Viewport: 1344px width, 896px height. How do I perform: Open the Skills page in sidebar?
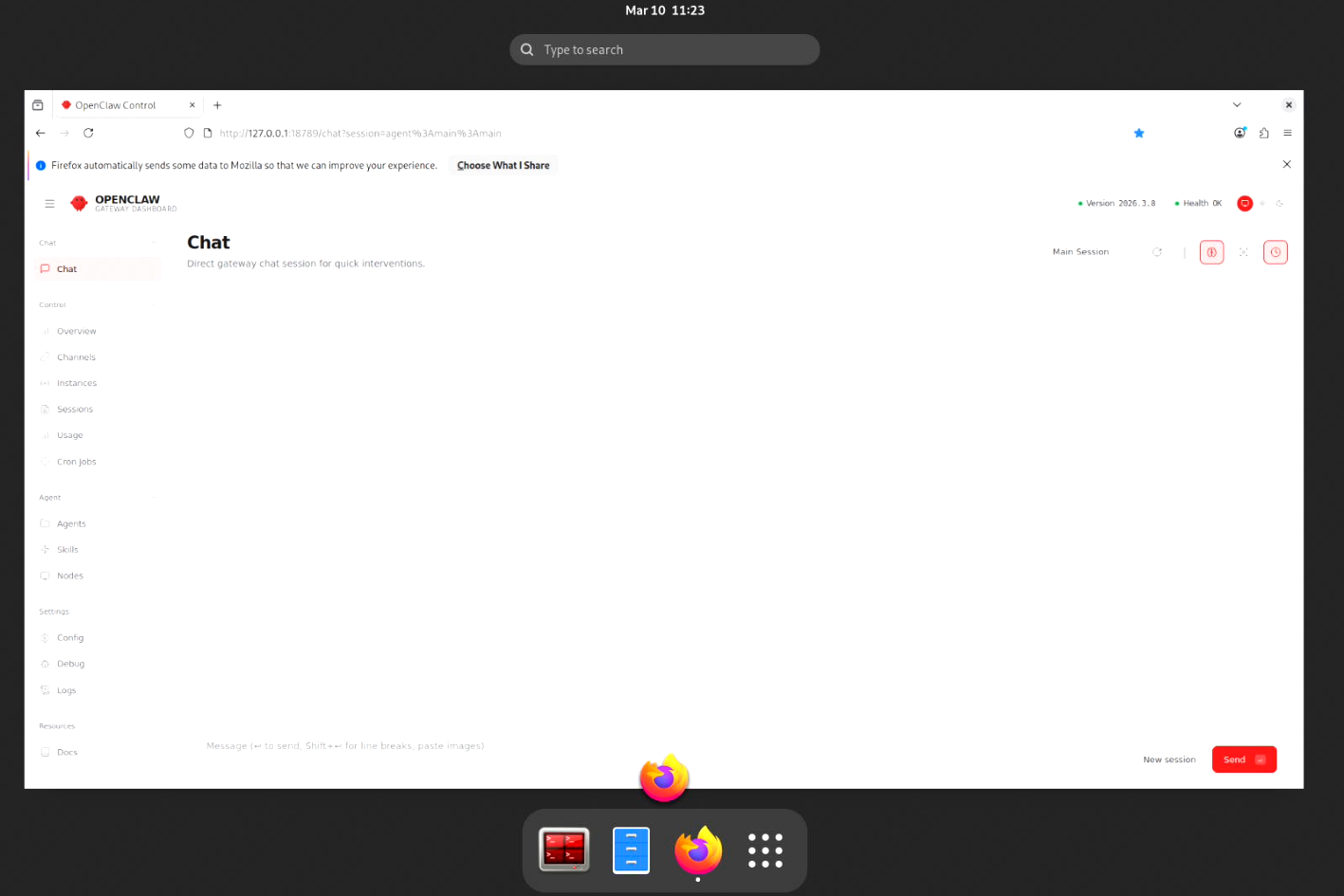coord(67,550)
